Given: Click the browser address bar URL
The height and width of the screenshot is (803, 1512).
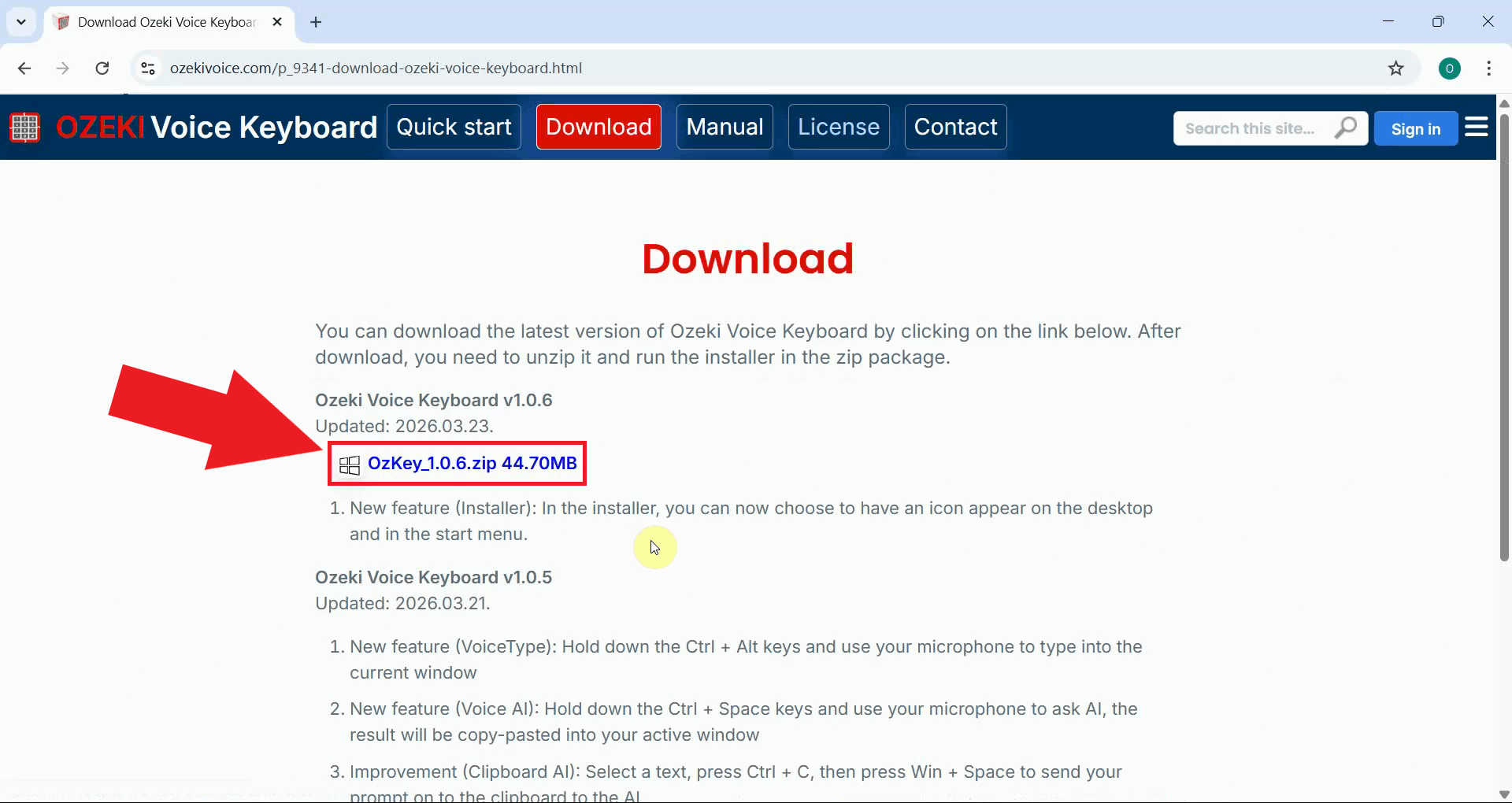Looking at the screenshot, I should (376, 68).
